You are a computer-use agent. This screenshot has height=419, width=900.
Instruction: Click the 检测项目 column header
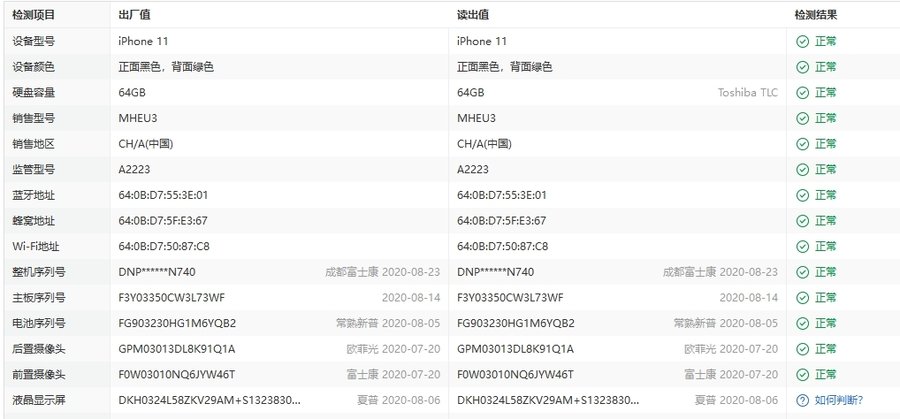[34, 15]
